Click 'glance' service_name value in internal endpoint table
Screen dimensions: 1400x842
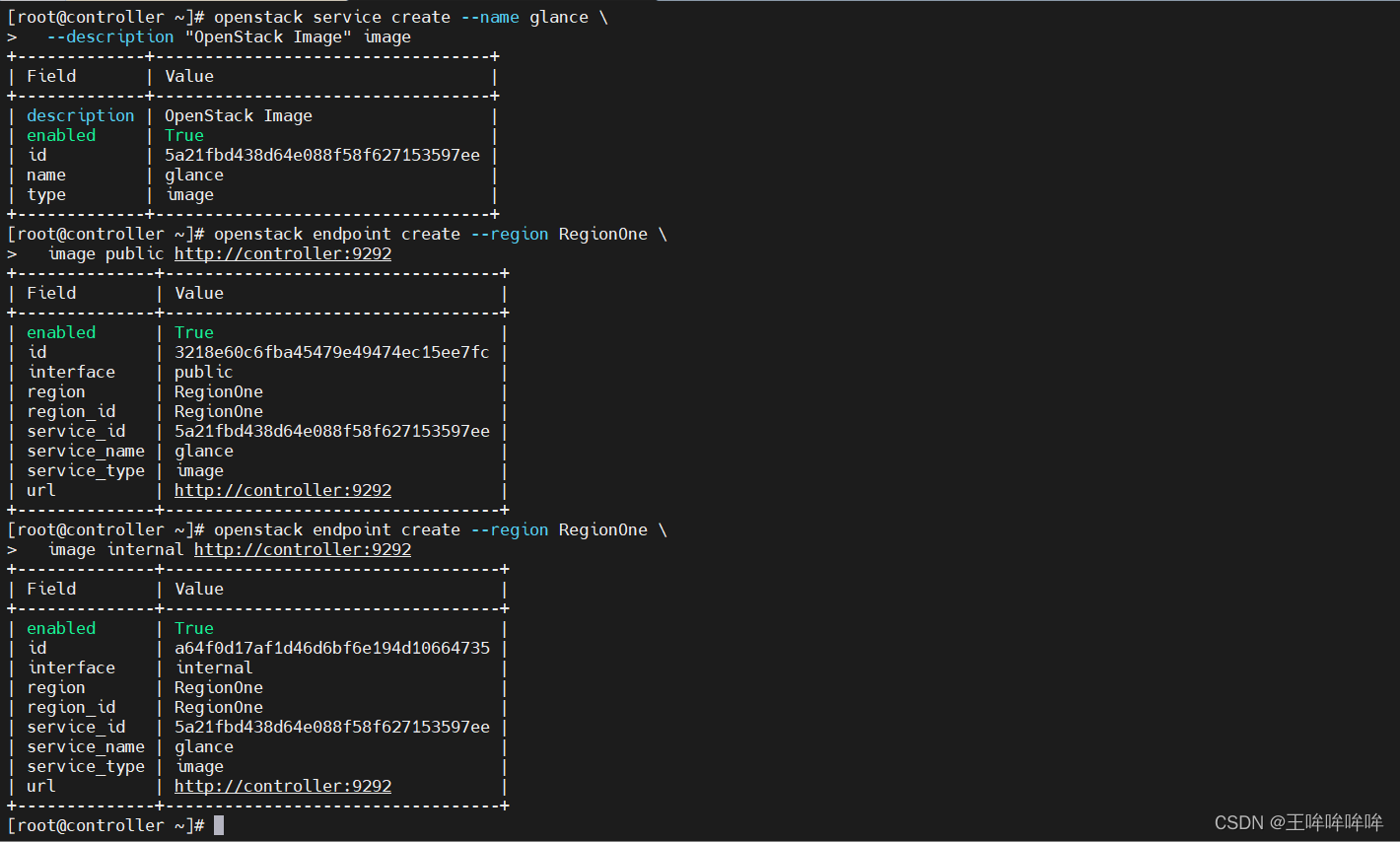pyautogui.click(x=204, y=746)
